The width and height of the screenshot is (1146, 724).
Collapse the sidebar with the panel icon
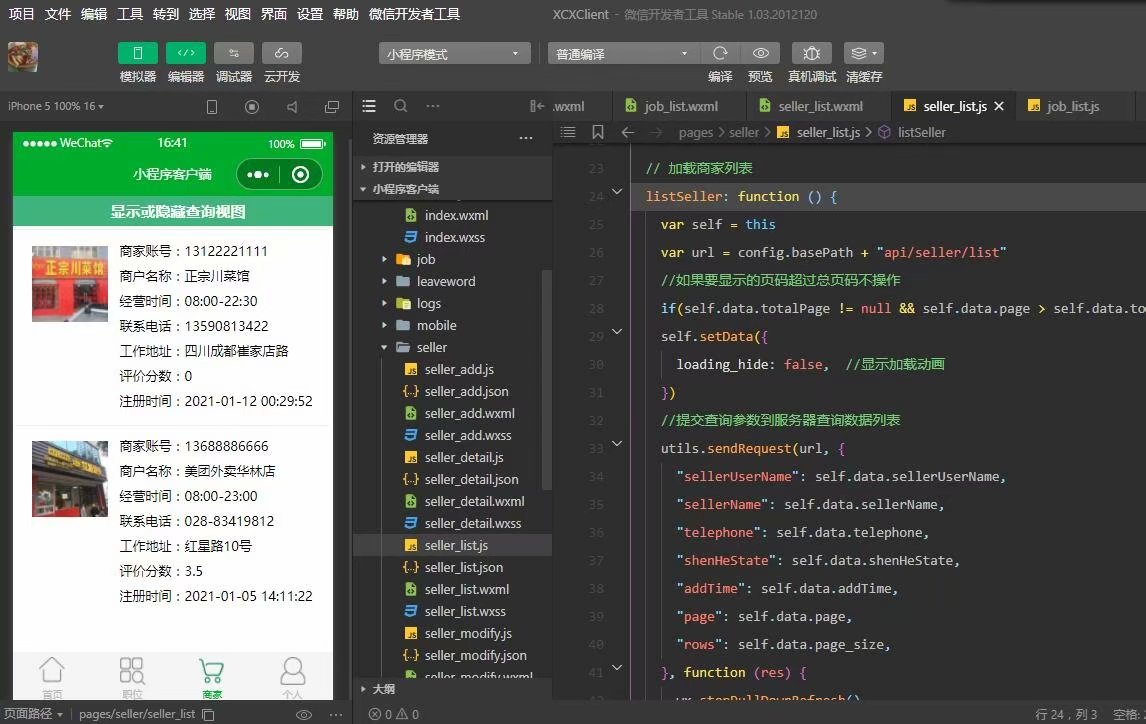coord(537,106)
